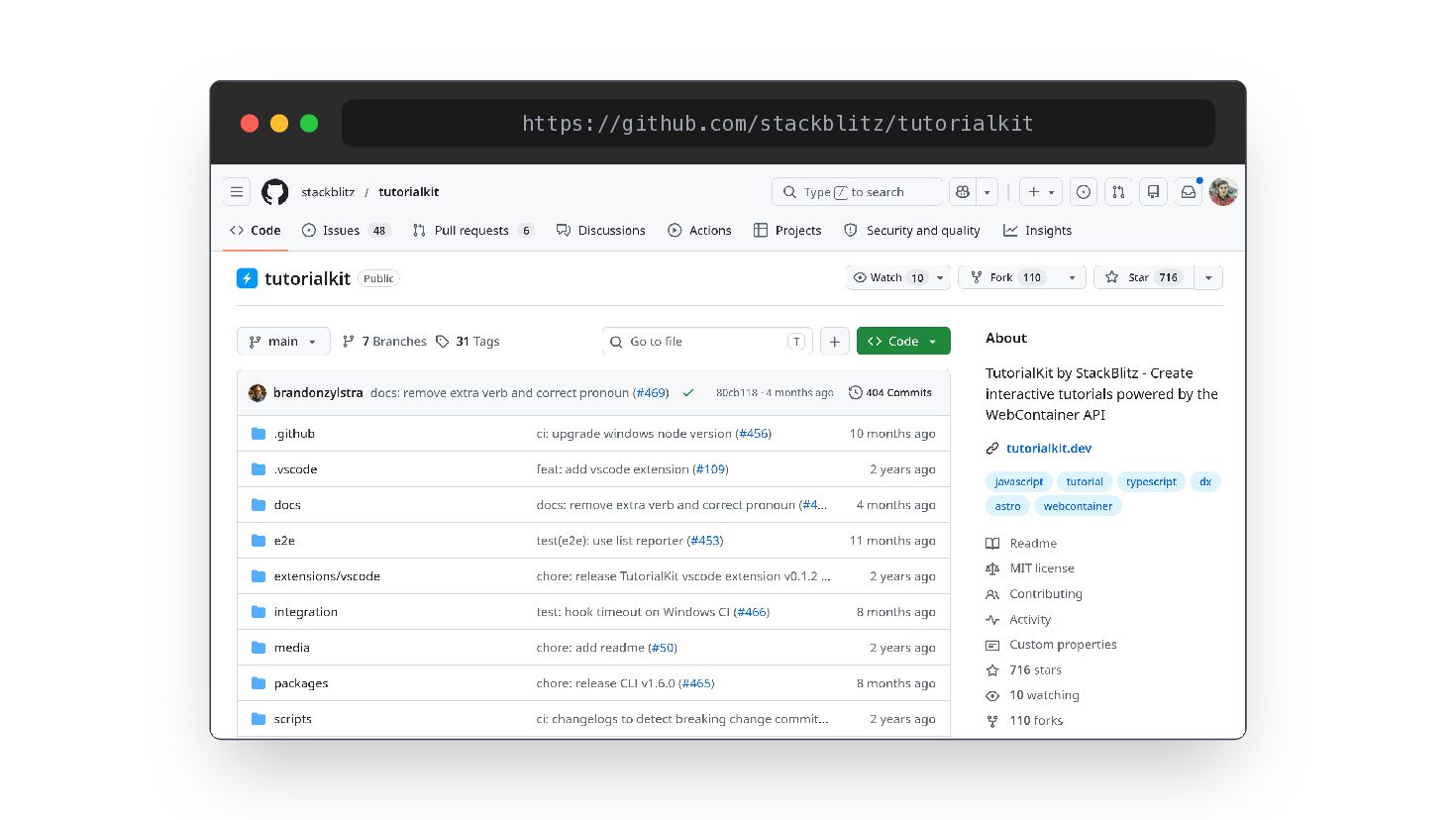
Task: Open the main branch selector dropdown
Action: pos(283,342)
